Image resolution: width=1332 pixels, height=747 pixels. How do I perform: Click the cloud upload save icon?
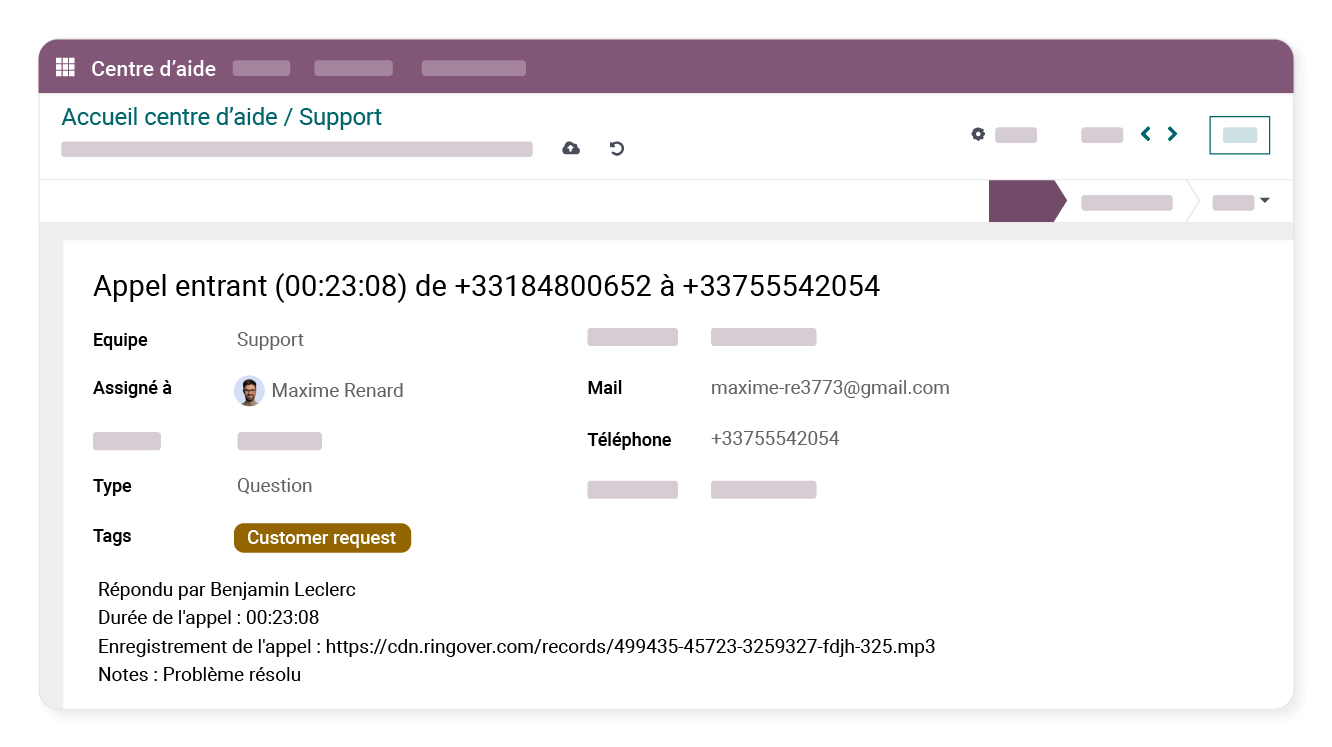click(571, 149)
